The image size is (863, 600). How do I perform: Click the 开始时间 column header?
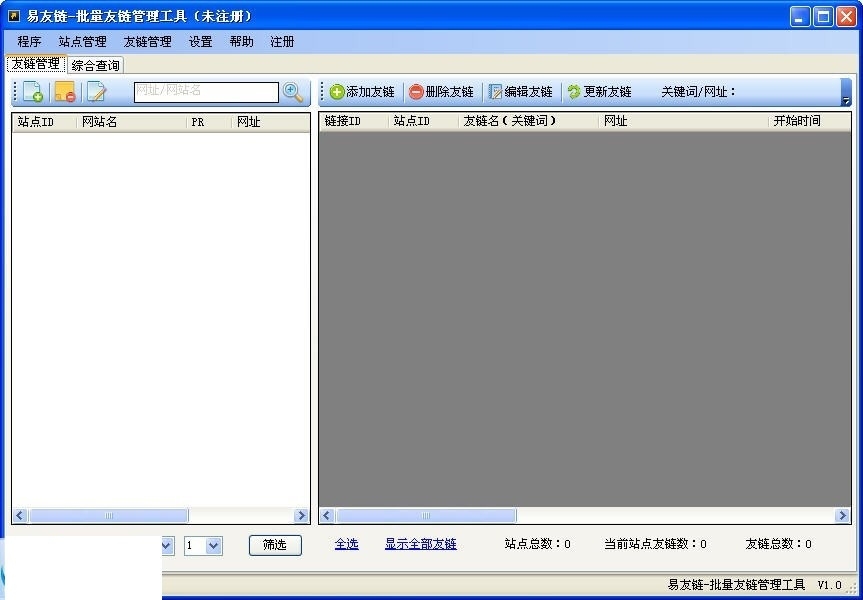click(809, 121)
